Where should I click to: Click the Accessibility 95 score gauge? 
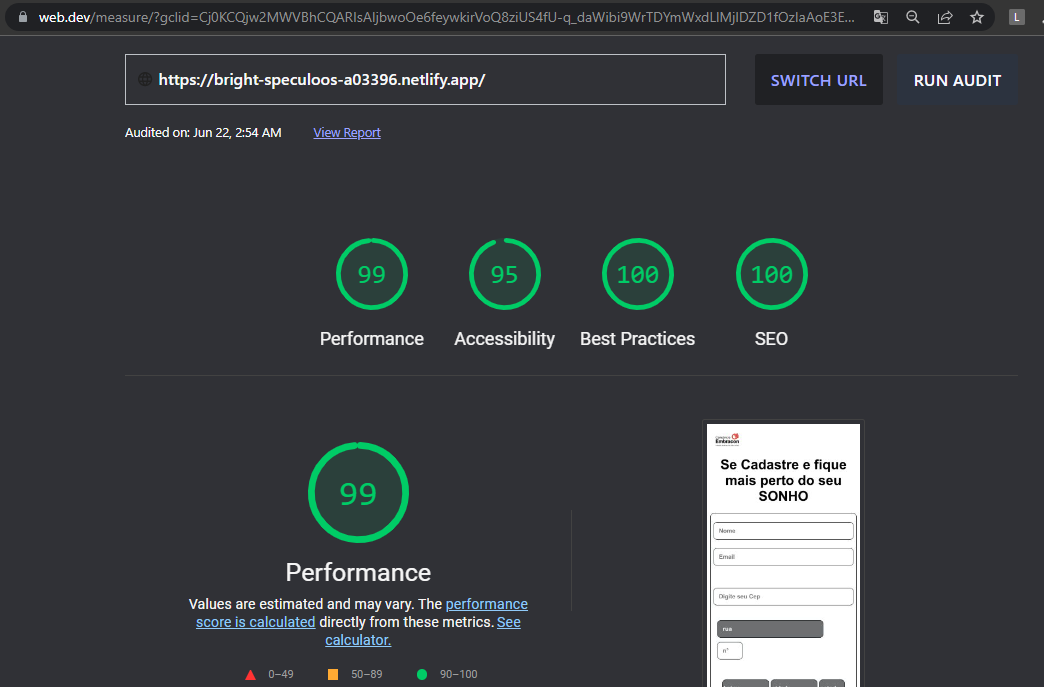pyautogui.click(x=505, y=274)
